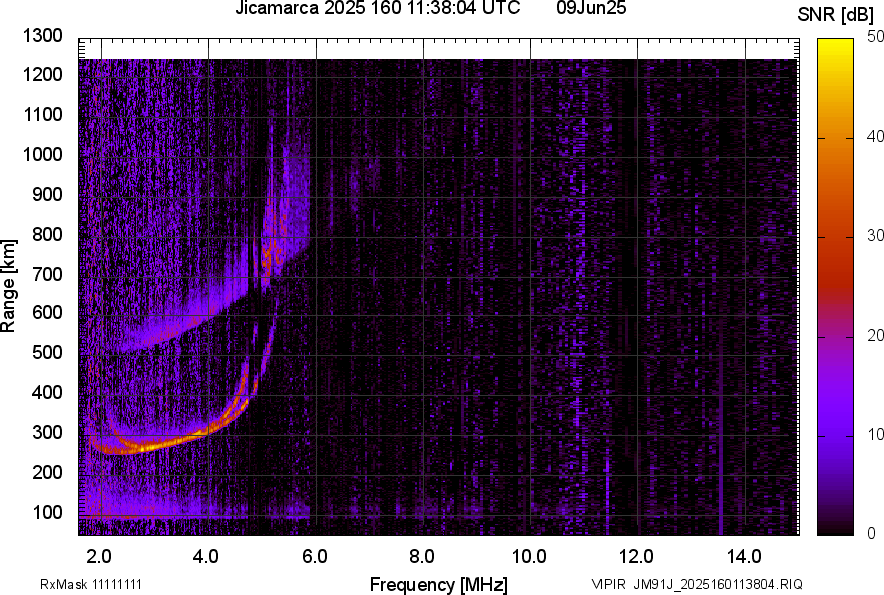Click range tick label '400'
884x595 pixels.
coord(47,392)
